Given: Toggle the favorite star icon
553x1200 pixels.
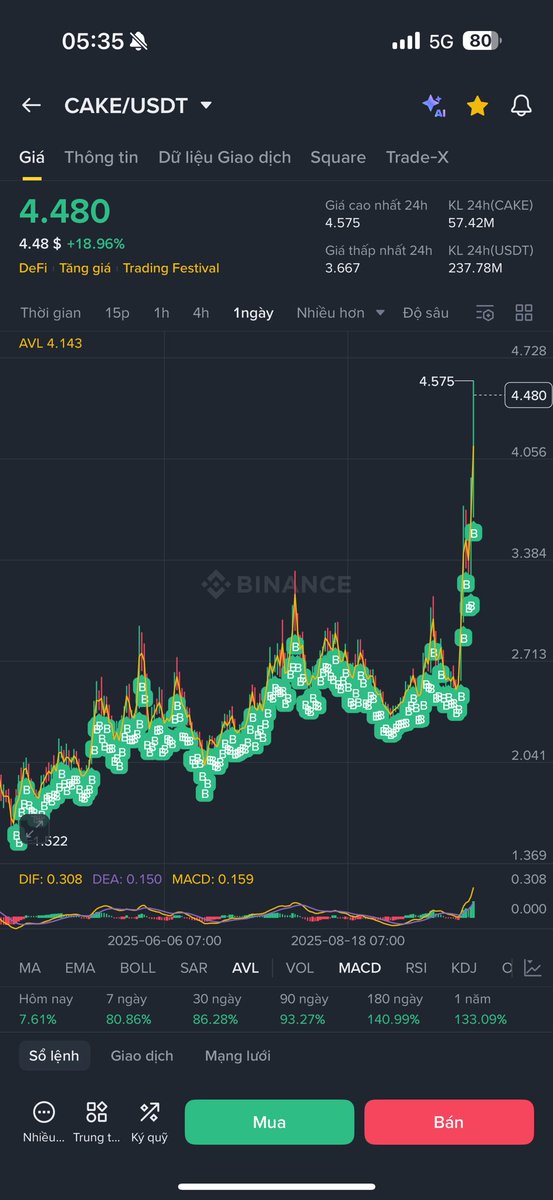Looking at the screenshot, I should 477,105.
